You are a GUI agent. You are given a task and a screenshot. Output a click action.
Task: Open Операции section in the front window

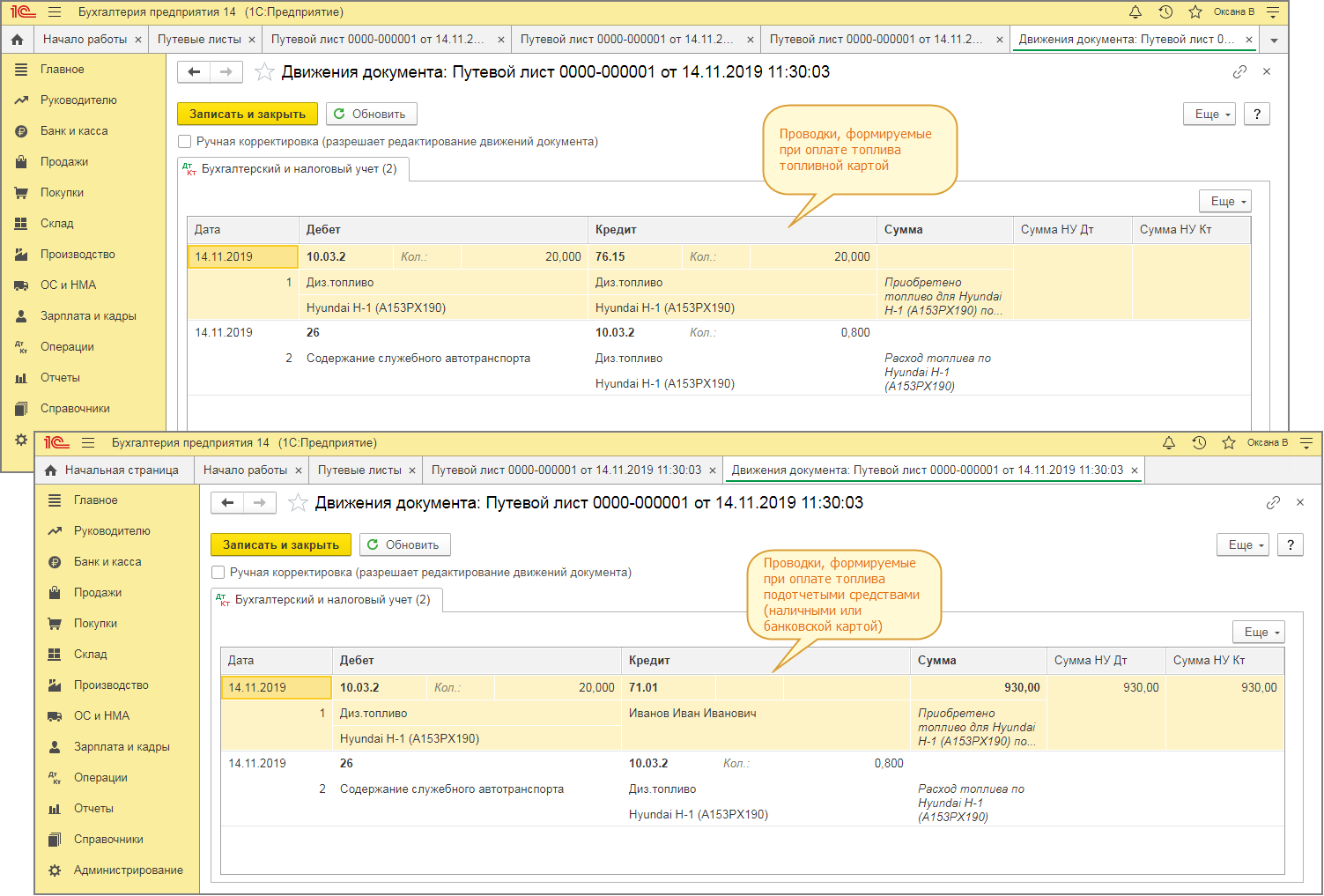(89, 777)
